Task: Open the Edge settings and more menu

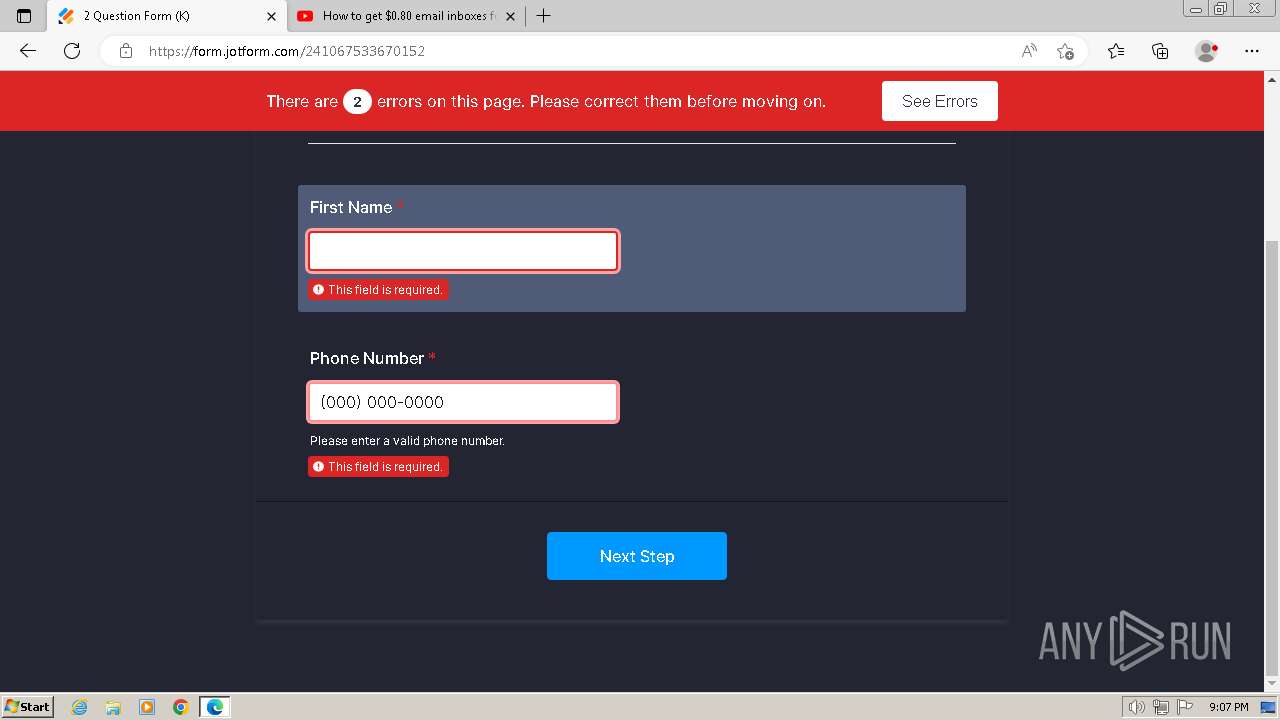Action: (1252, 51)
